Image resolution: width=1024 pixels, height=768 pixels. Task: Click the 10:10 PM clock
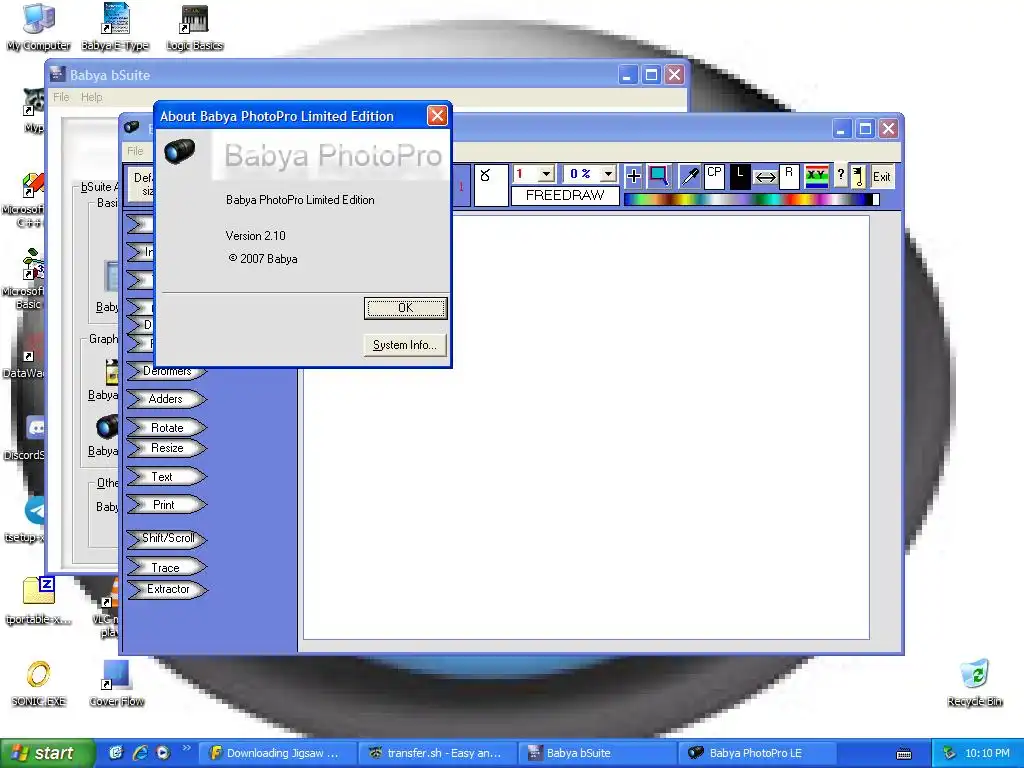pos(987,753)
